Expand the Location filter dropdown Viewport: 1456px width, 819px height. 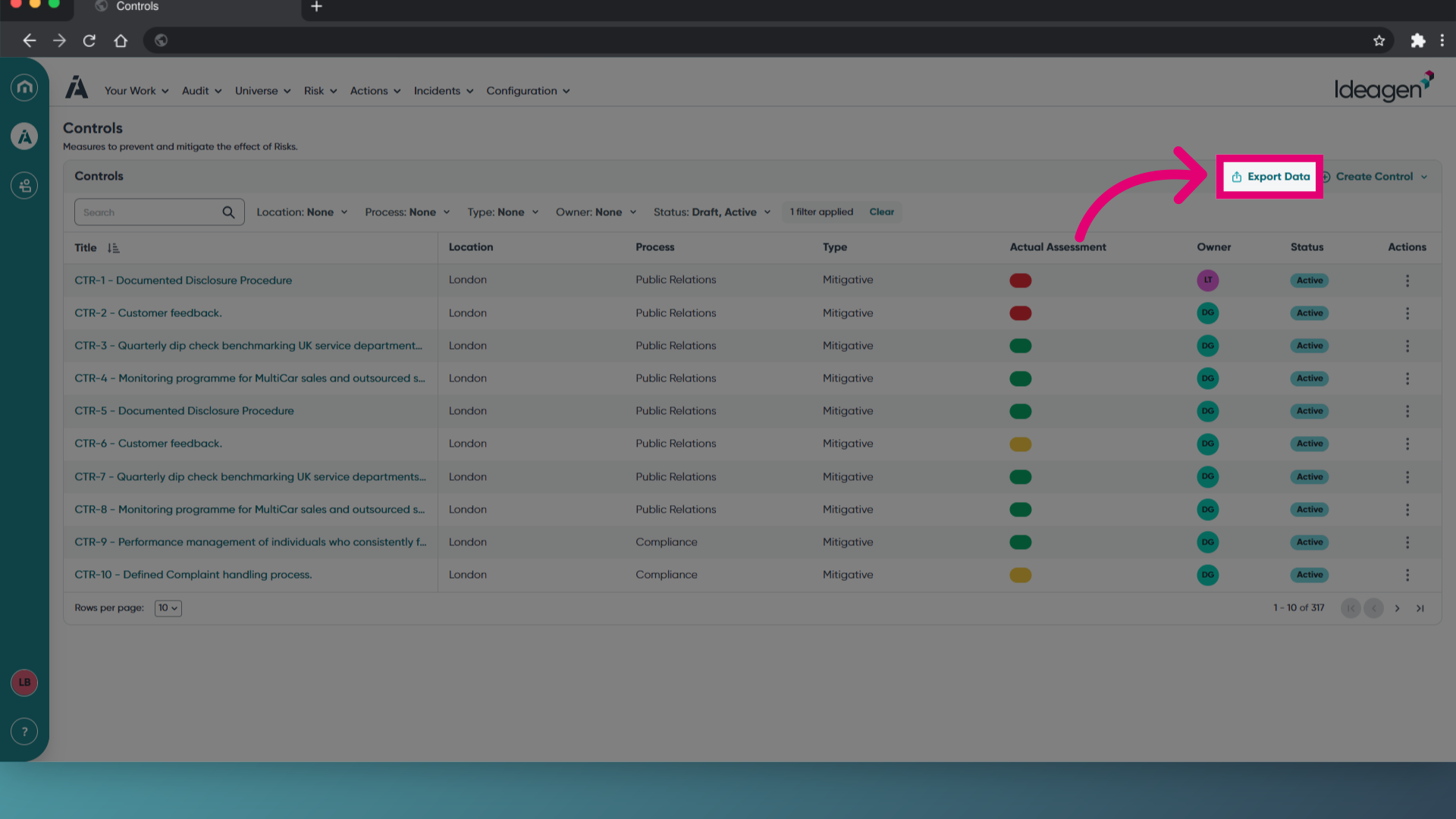pos(302,212)
